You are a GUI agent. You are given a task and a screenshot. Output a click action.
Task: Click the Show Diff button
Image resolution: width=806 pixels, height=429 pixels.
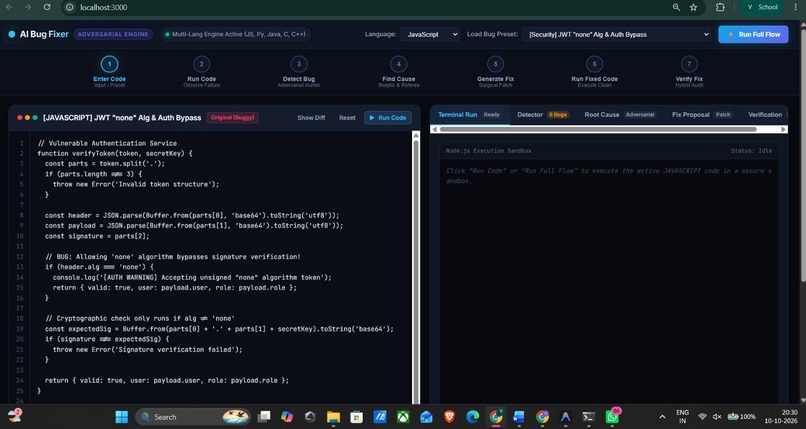tap(311, 118)
